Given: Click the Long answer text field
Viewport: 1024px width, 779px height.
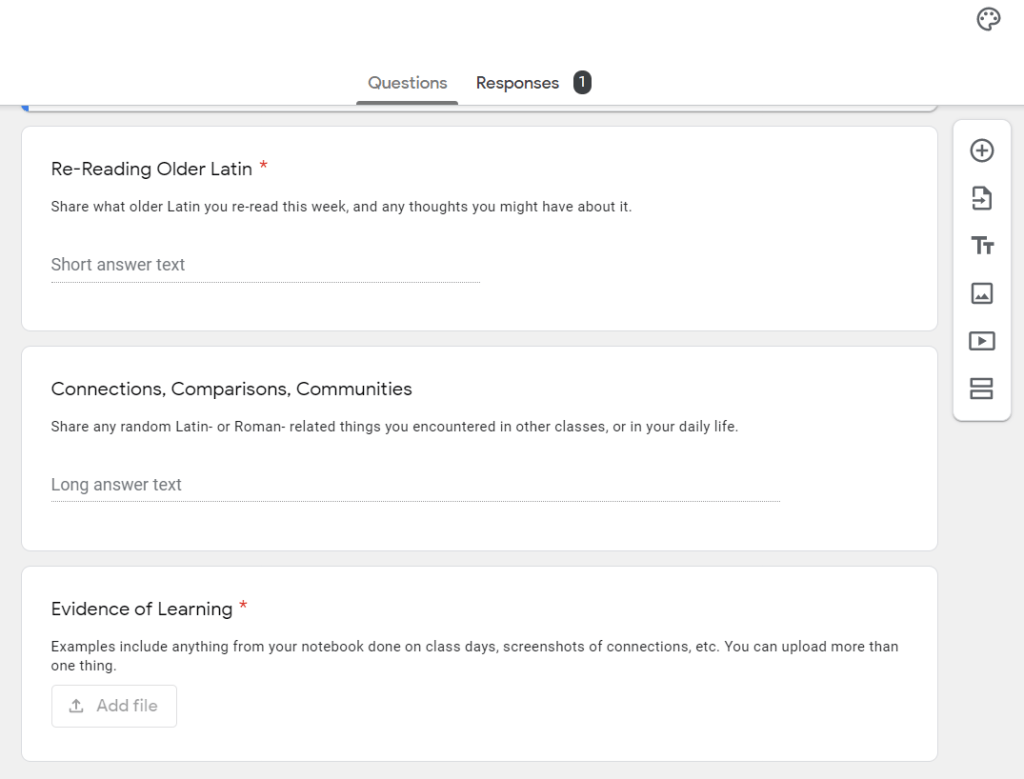Looking at the screenshot, I should [x=415, y=485].
